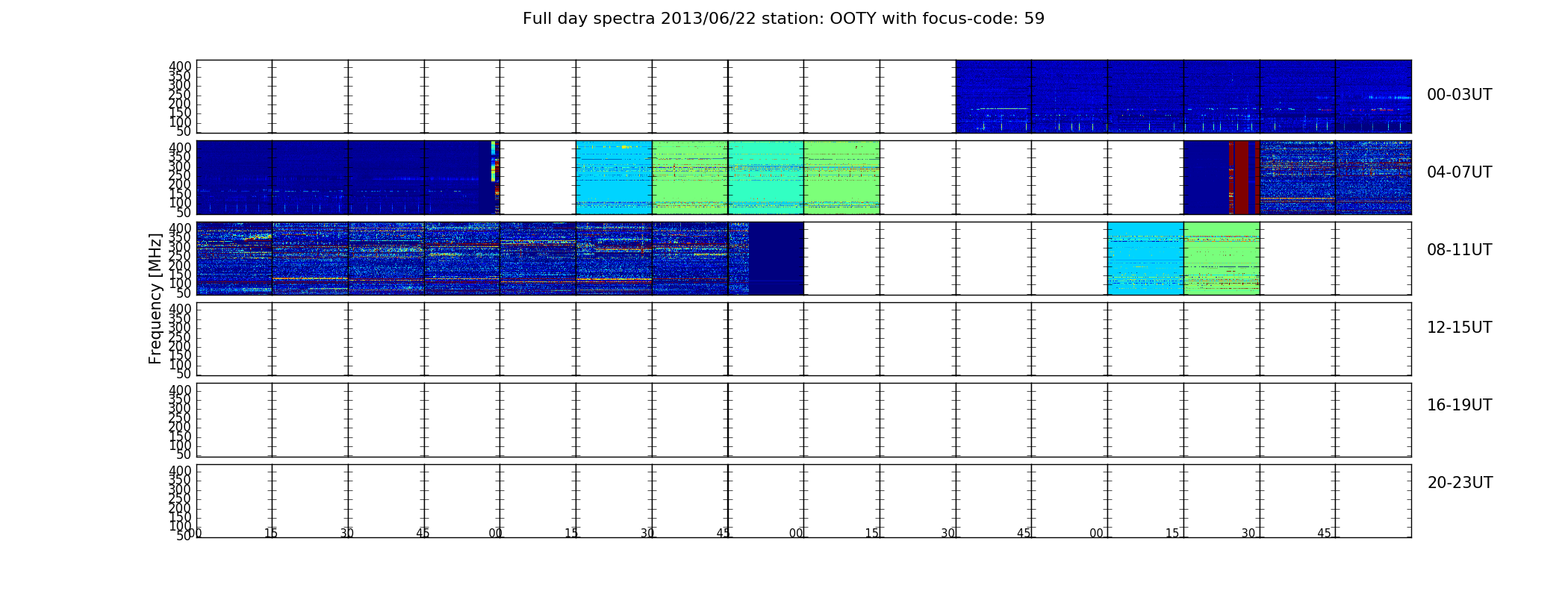Click the cyan spectrum block in the 08-11UT row
Image resolution: width=1568 pixels, height=597 pixels.
(1145, 258)
